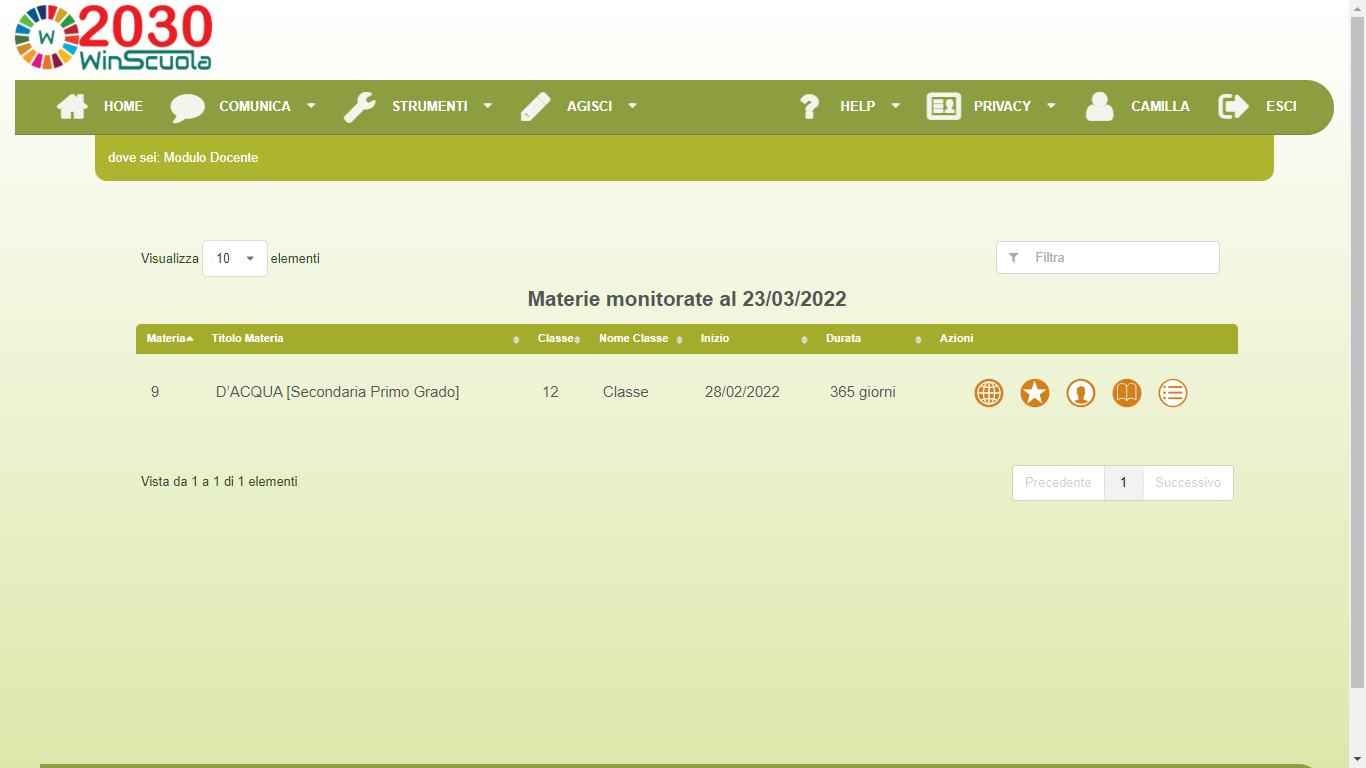The width and height of the screenshot is (1366, 768).
Task: Open the Visualizza elements count dropdown
Action: pyautogui.click(x=235, y=258)
